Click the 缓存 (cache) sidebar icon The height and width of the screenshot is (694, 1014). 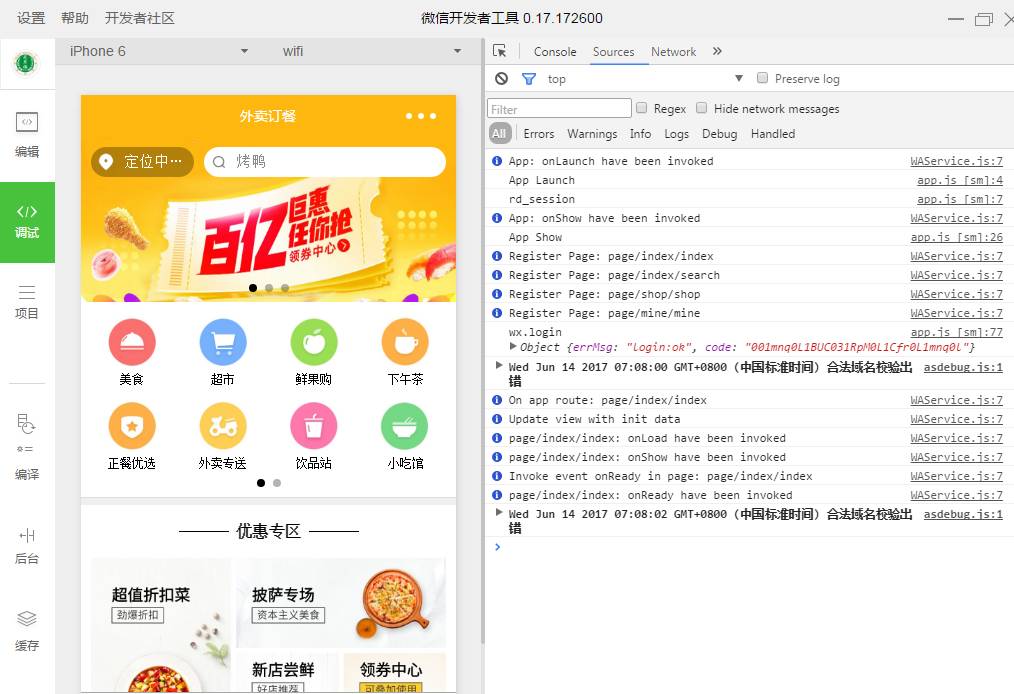point(27,631)
